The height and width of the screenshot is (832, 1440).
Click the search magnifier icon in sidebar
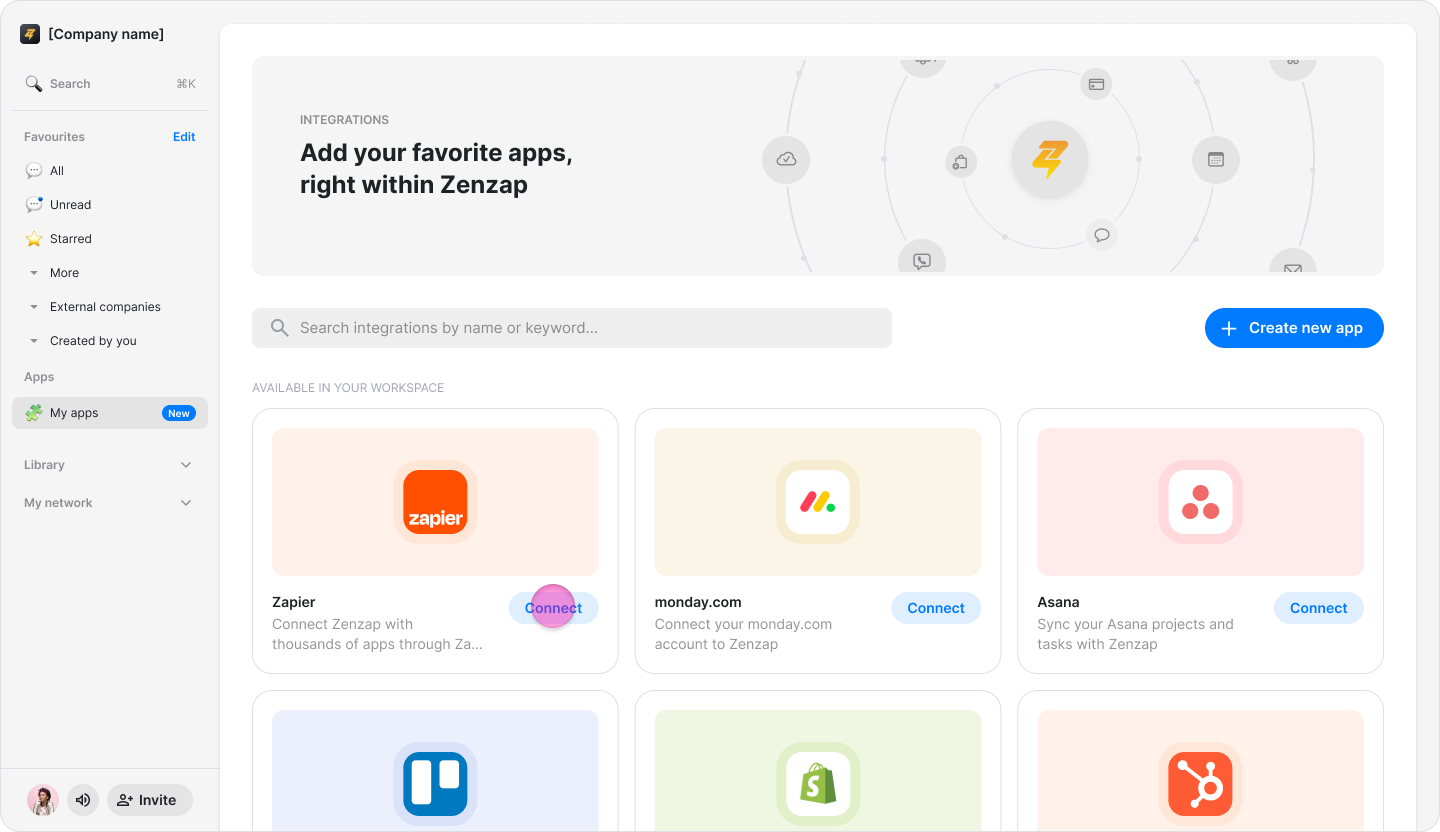click(x=34, y=84)
